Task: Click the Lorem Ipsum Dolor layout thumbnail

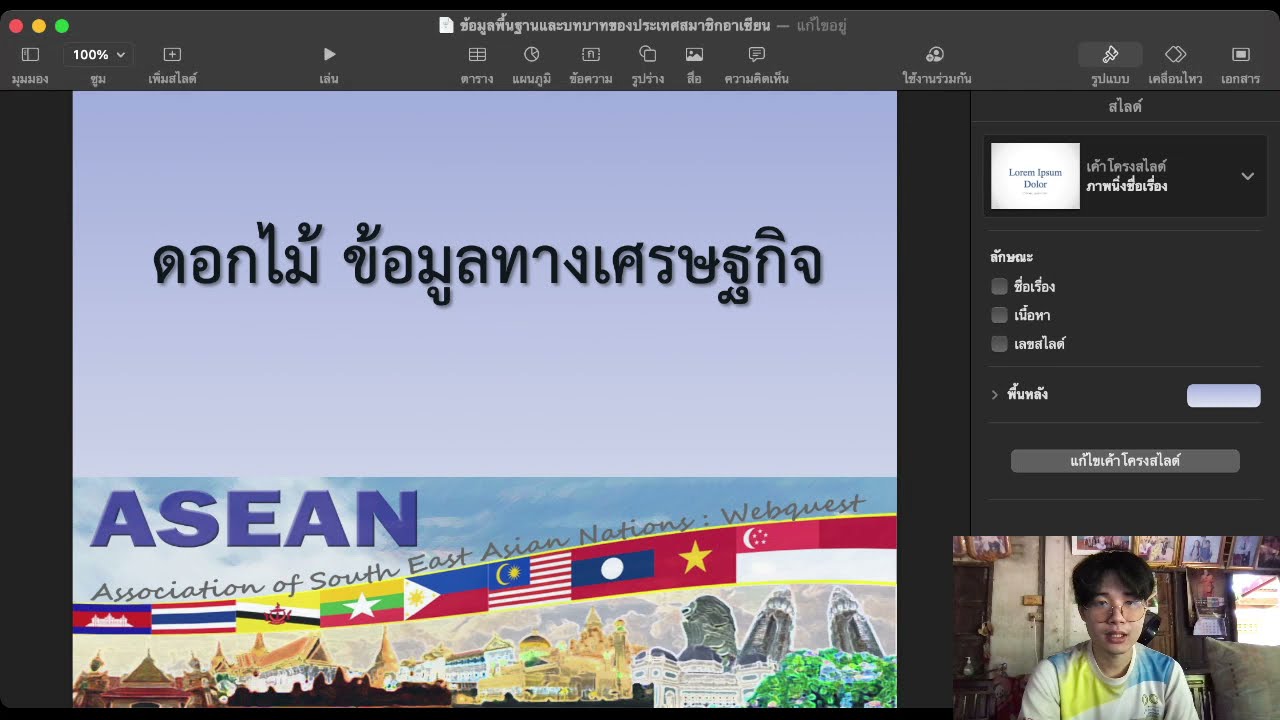Action: [x=1035, y=176]
